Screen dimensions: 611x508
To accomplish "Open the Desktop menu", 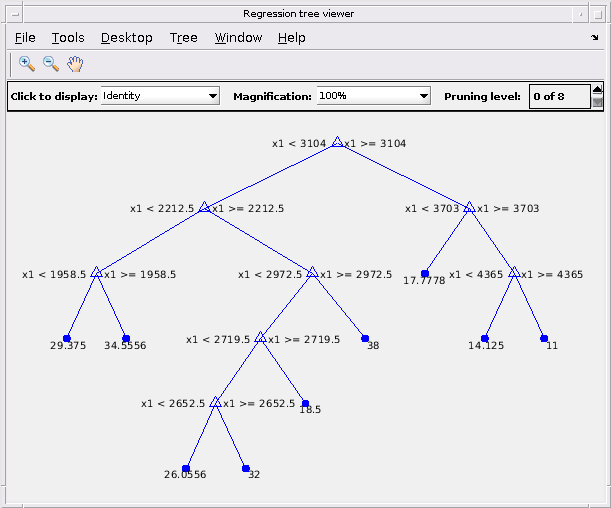I will click(x=127, y=38).
